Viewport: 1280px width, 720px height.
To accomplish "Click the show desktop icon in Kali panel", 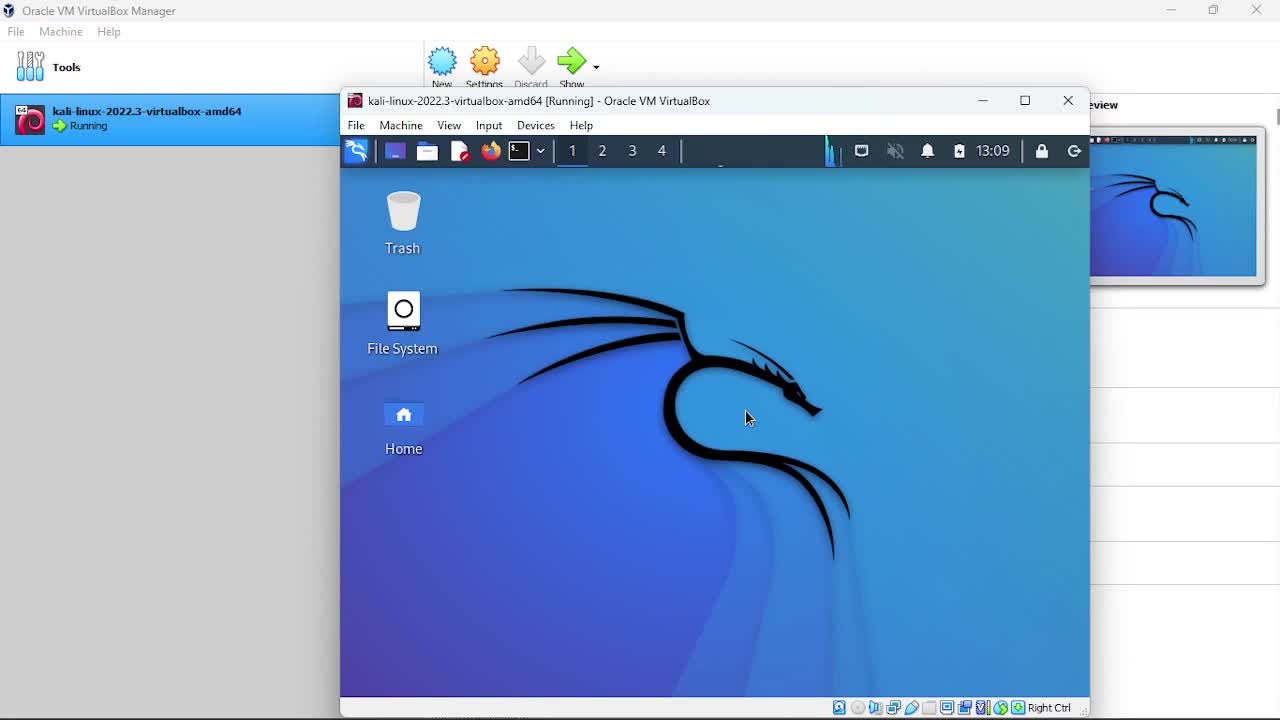I will tap(395, 151).
